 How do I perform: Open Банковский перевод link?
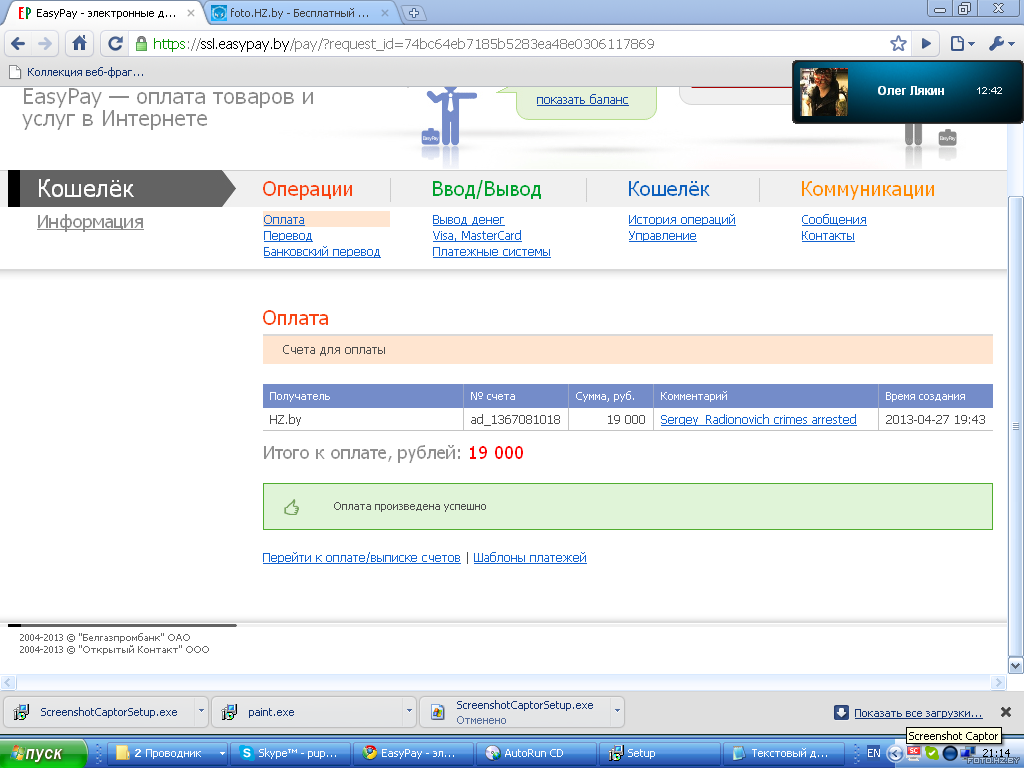pyautogui.click(x=322, y=251)
